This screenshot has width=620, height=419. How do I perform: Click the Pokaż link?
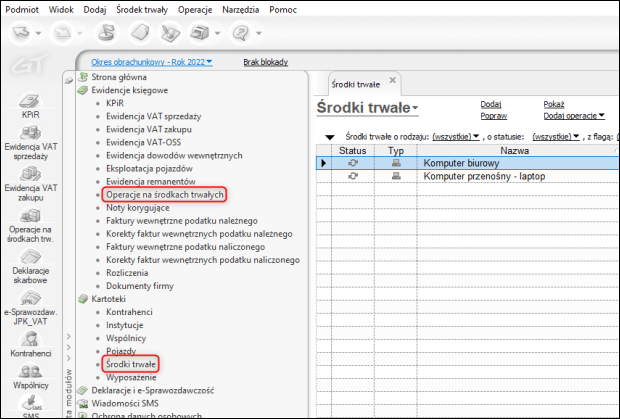pyautogui.click(x=554, y=104)
